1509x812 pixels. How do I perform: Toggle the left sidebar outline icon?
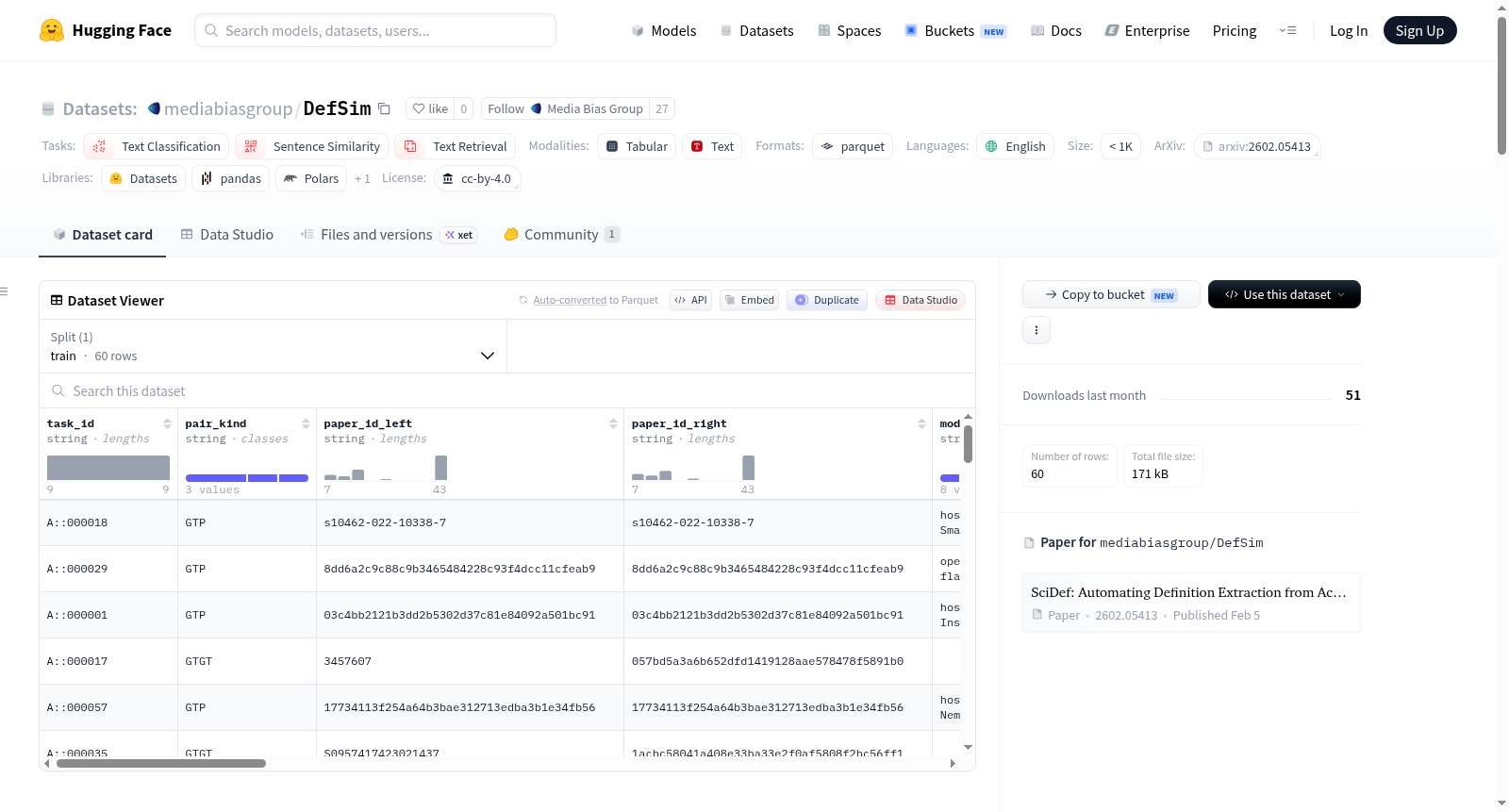[x=5, y=291]
